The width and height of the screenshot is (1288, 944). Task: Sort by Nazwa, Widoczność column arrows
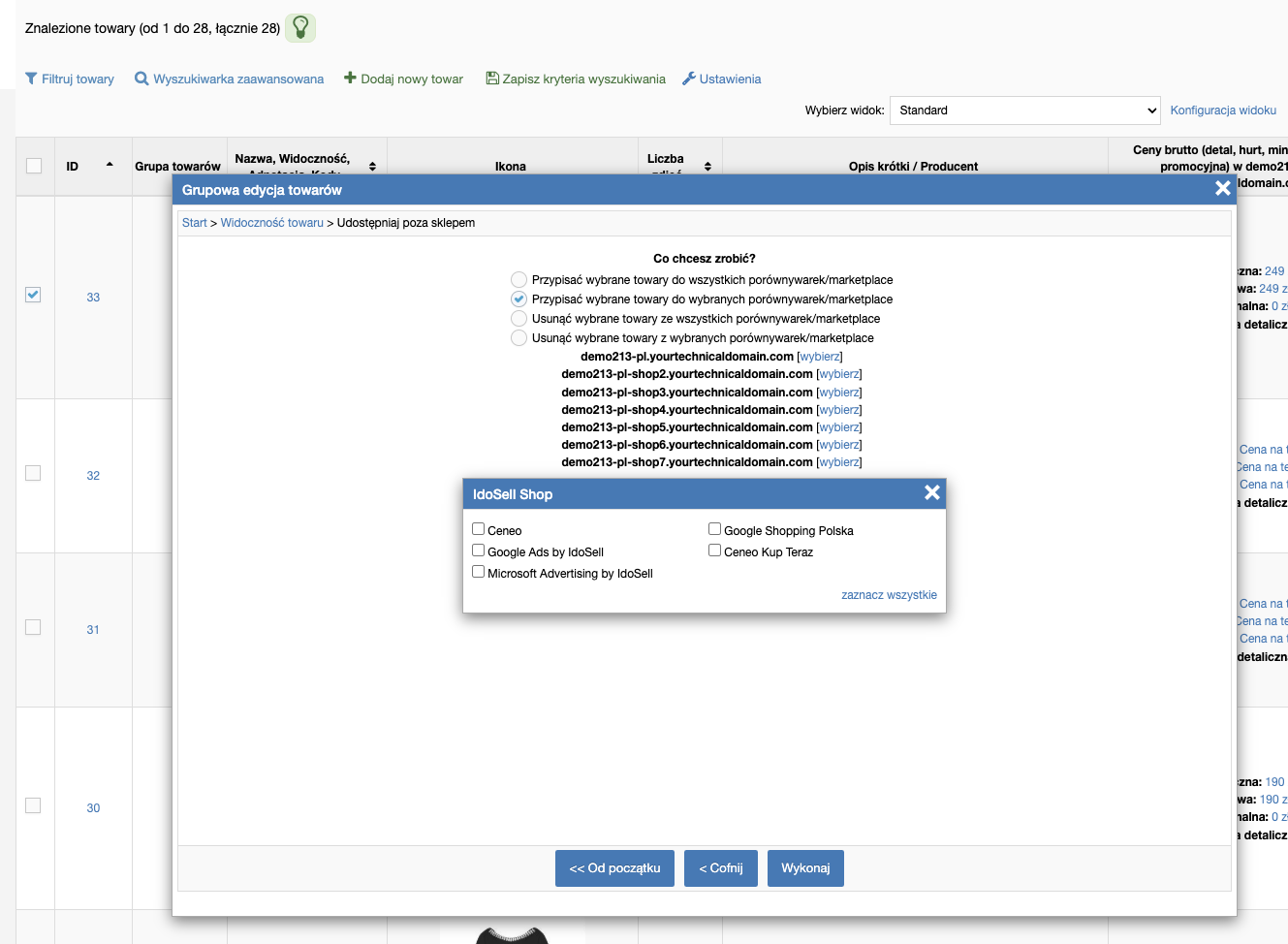click(372, 167)
